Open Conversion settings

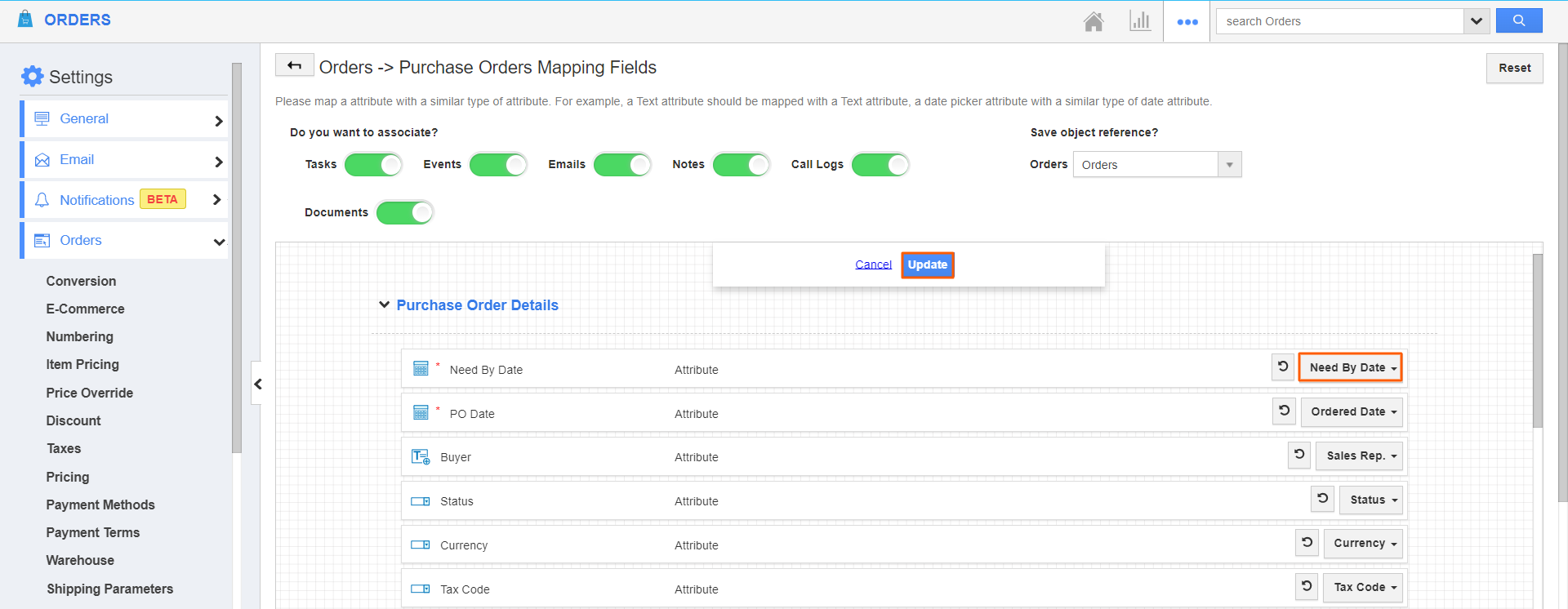81,281
